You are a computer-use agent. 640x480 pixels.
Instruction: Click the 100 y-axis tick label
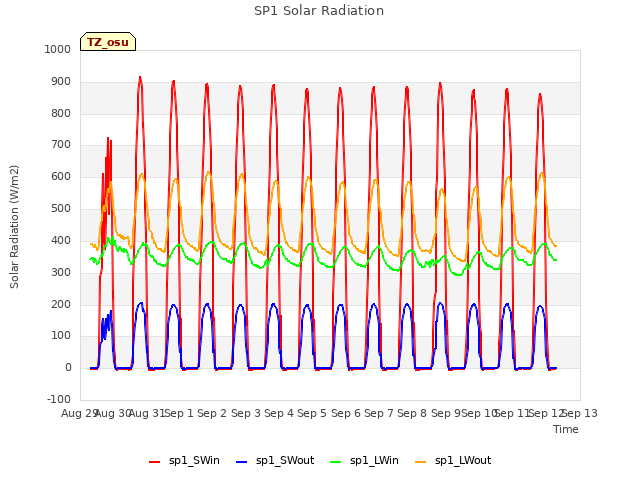(x=61, y=336)
